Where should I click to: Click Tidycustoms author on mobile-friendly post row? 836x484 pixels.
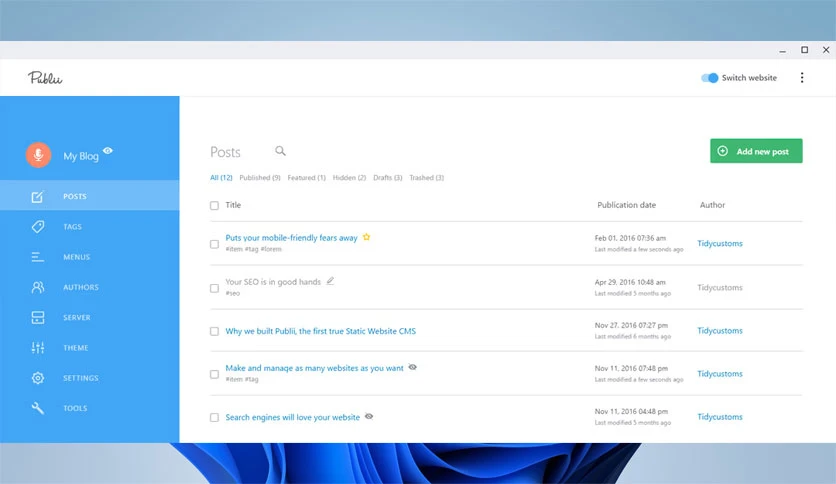tap(720, 244)
